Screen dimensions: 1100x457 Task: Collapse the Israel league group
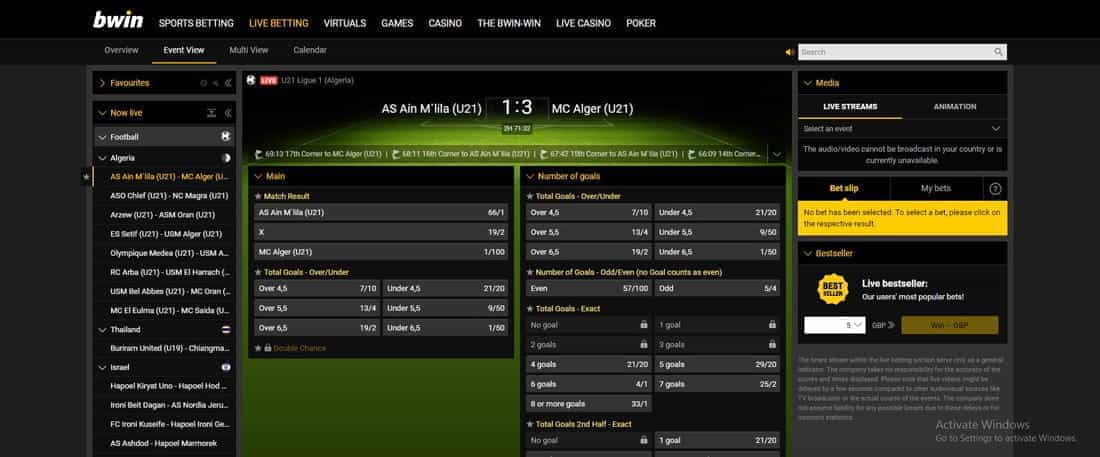(102, 367)
